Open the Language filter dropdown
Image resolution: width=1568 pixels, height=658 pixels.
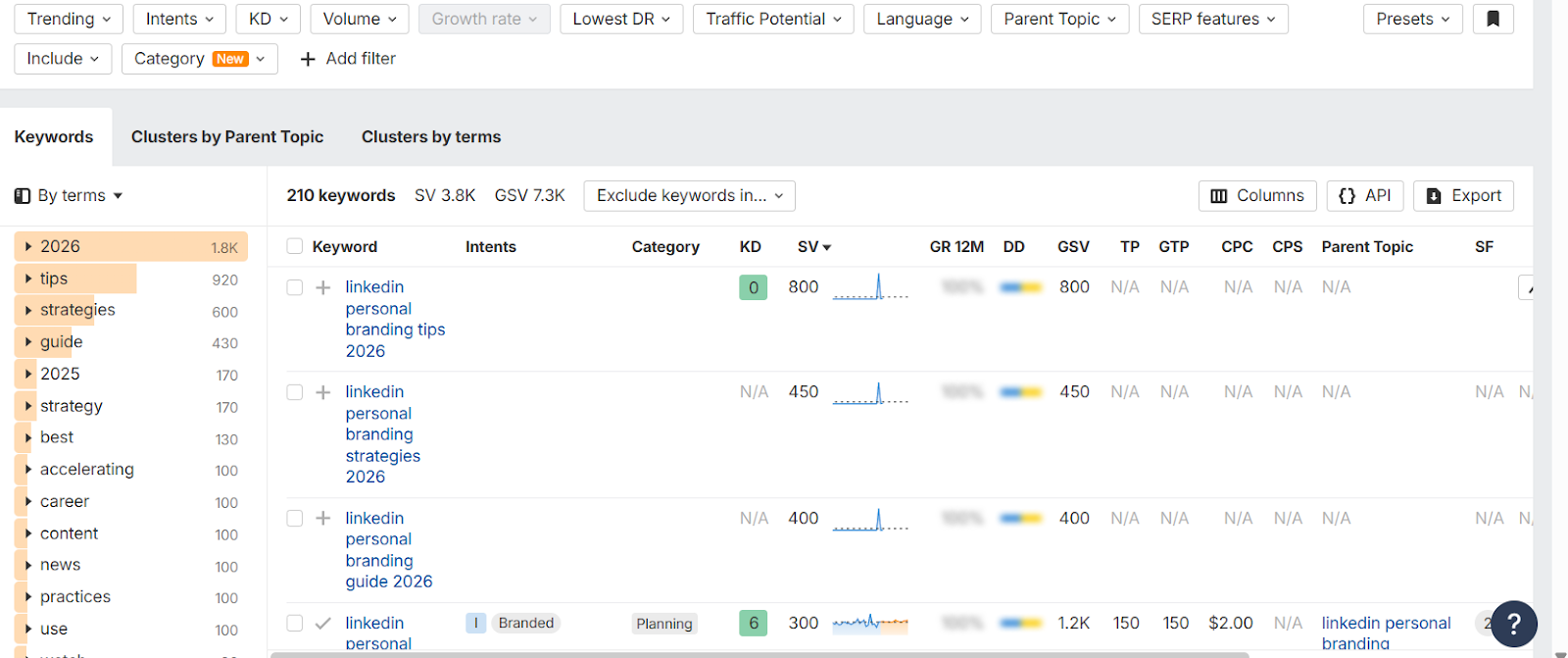click(x=922, y=19)
